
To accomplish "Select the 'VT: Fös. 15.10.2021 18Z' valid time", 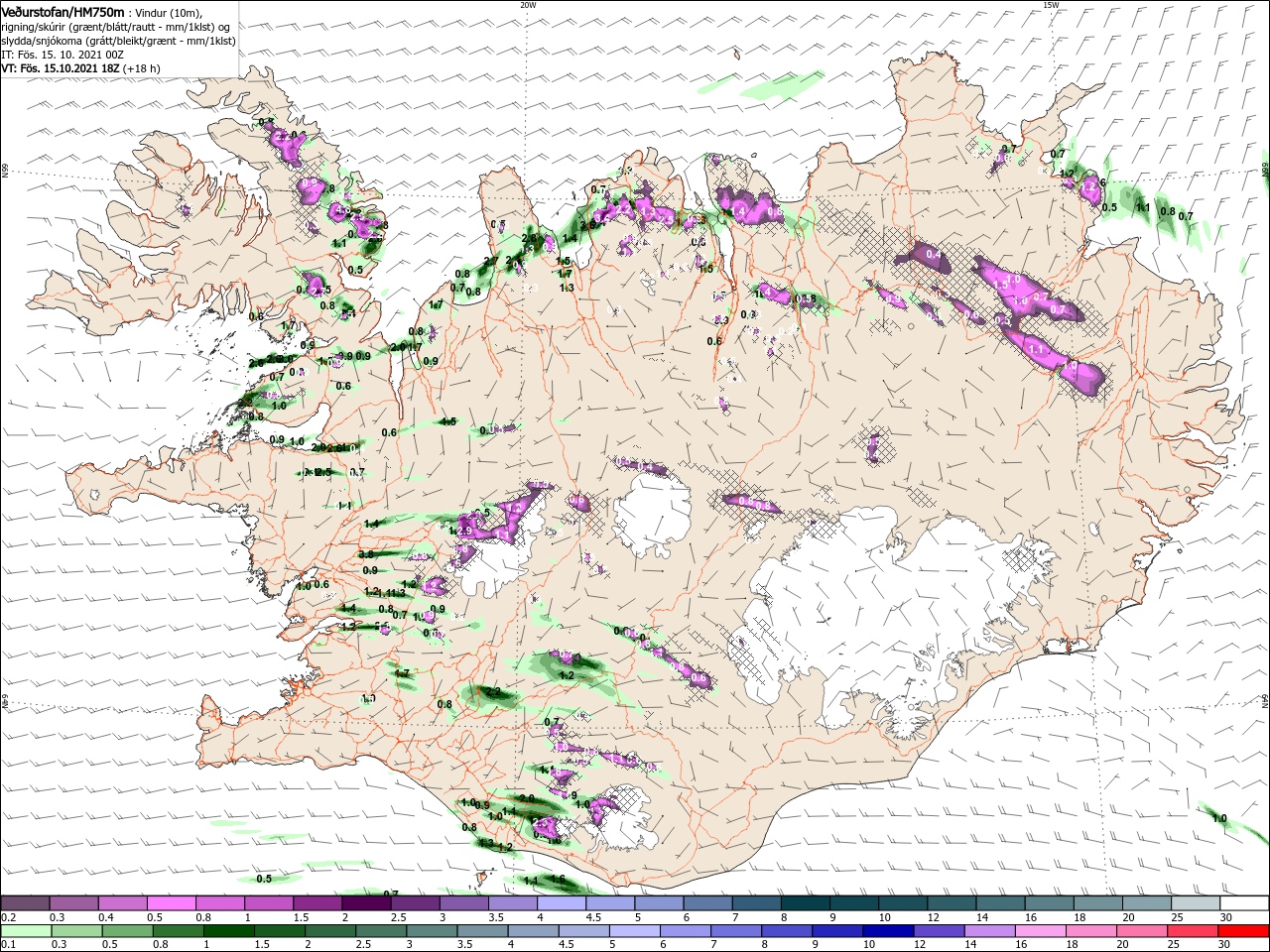I will pos(60,68).
